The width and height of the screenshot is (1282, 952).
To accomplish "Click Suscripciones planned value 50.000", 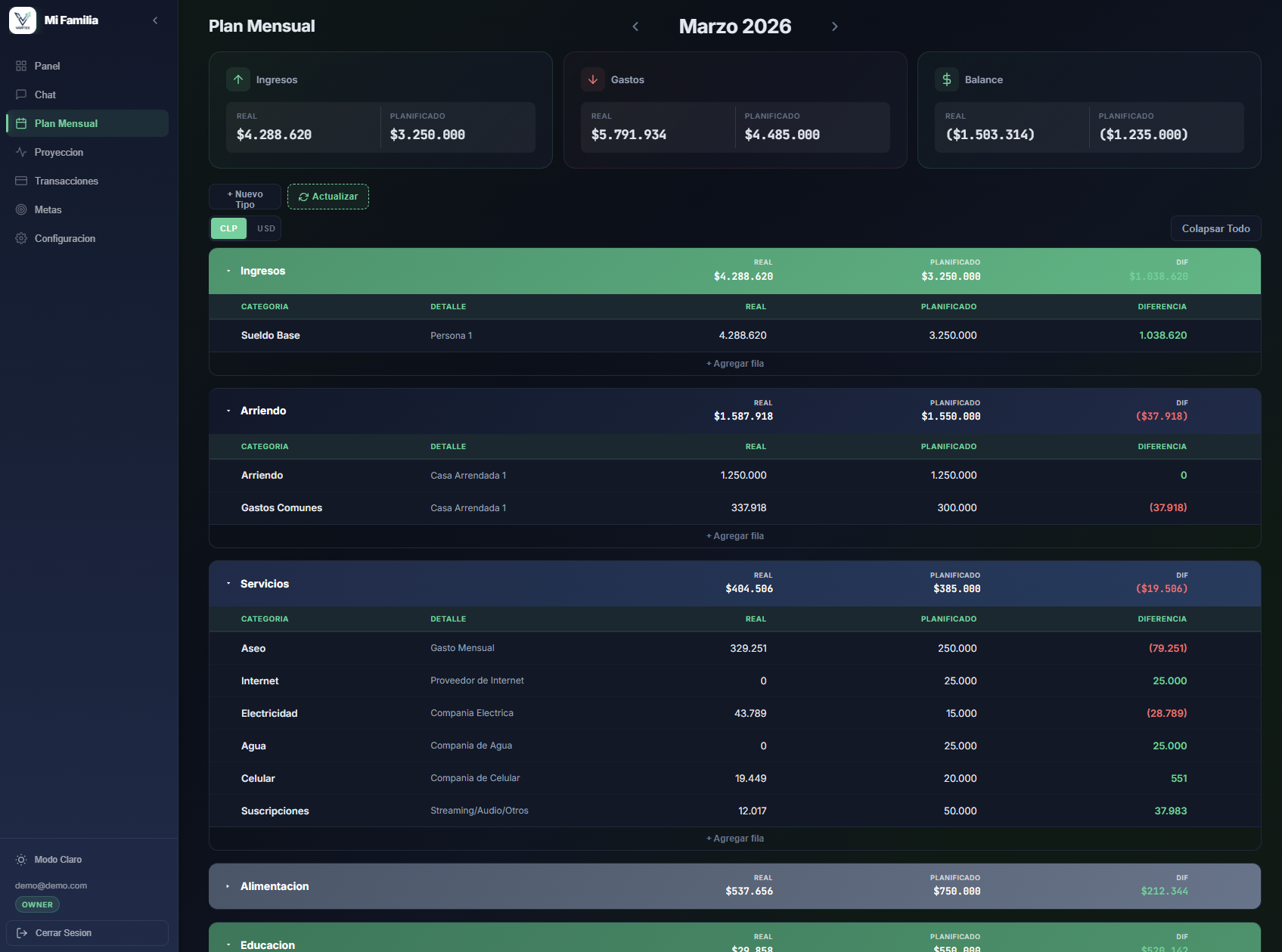I will pyautogui.click(x=961, y=811).
